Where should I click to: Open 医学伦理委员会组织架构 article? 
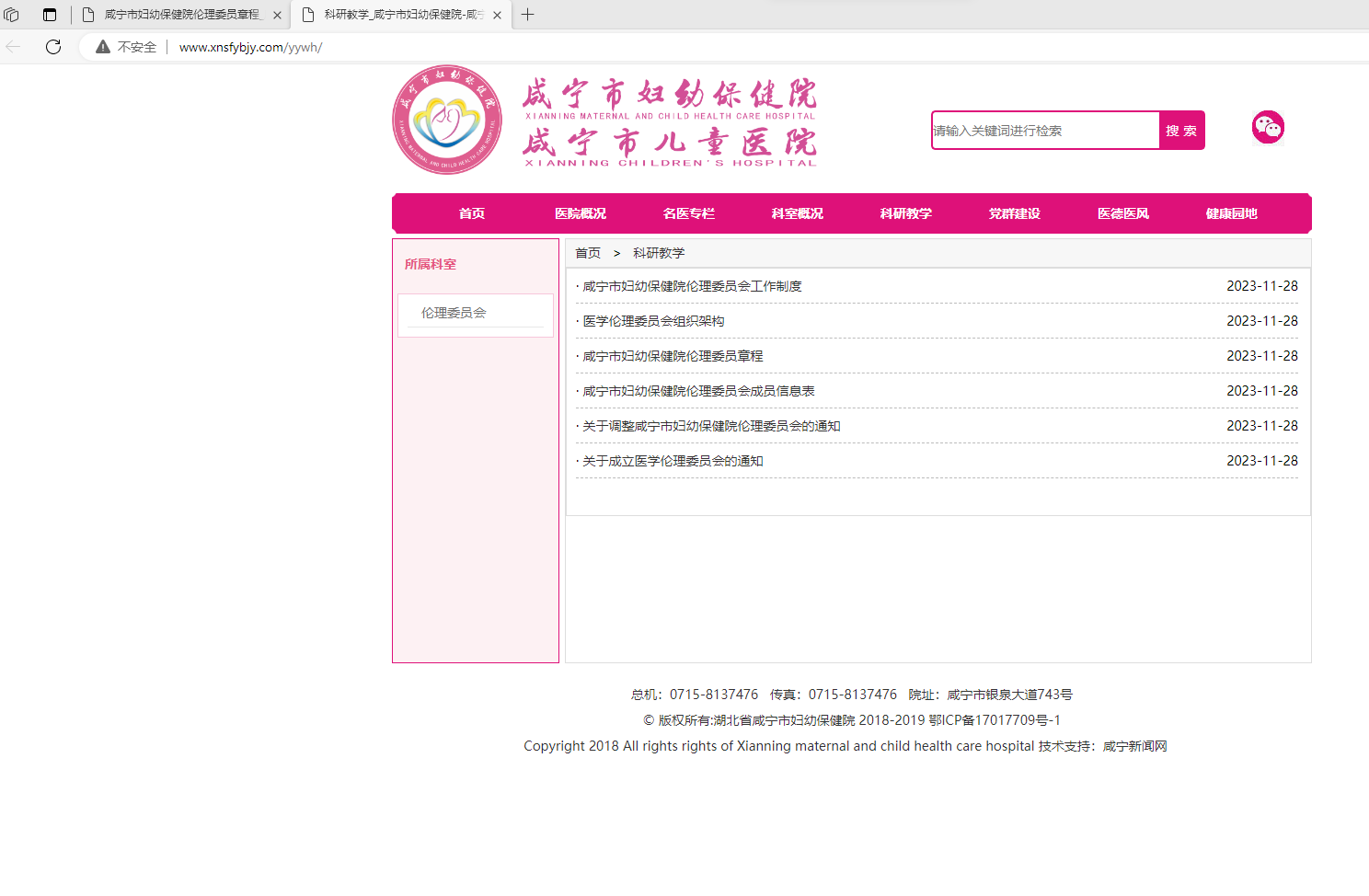pyautogui.click(x=653, y=321)
